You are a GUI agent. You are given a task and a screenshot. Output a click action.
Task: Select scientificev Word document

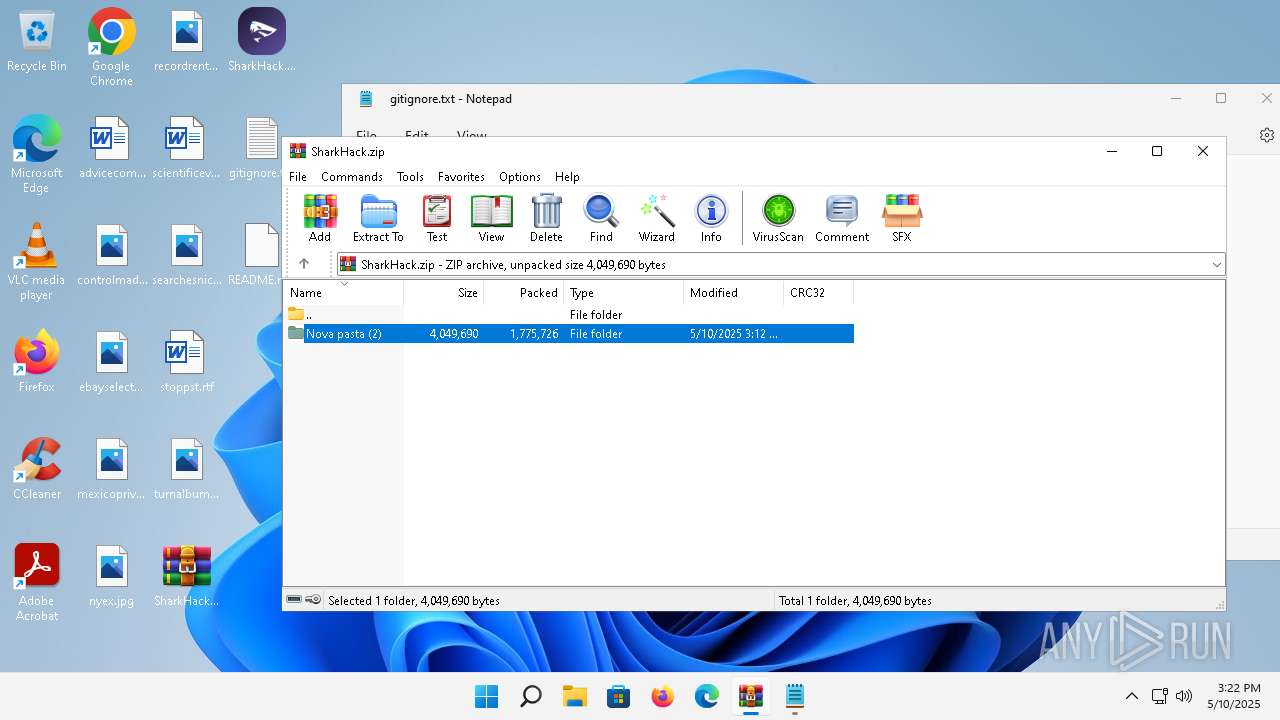click(187, 147)
